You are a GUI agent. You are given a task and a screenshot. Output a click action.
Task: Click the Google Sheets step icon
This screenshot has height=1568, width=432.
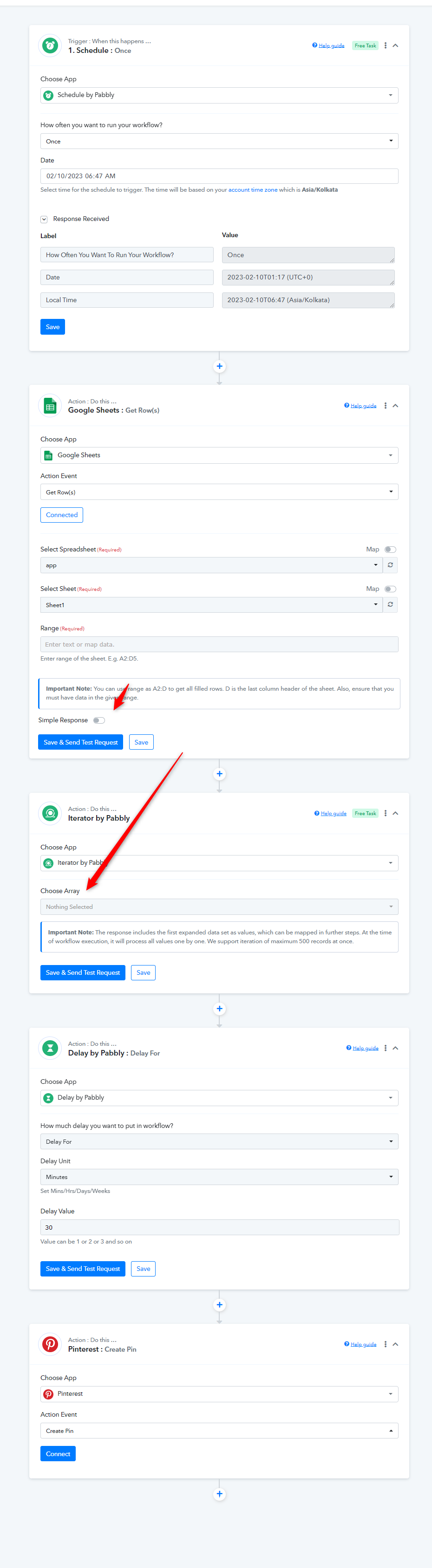click(x=50, y=406)
